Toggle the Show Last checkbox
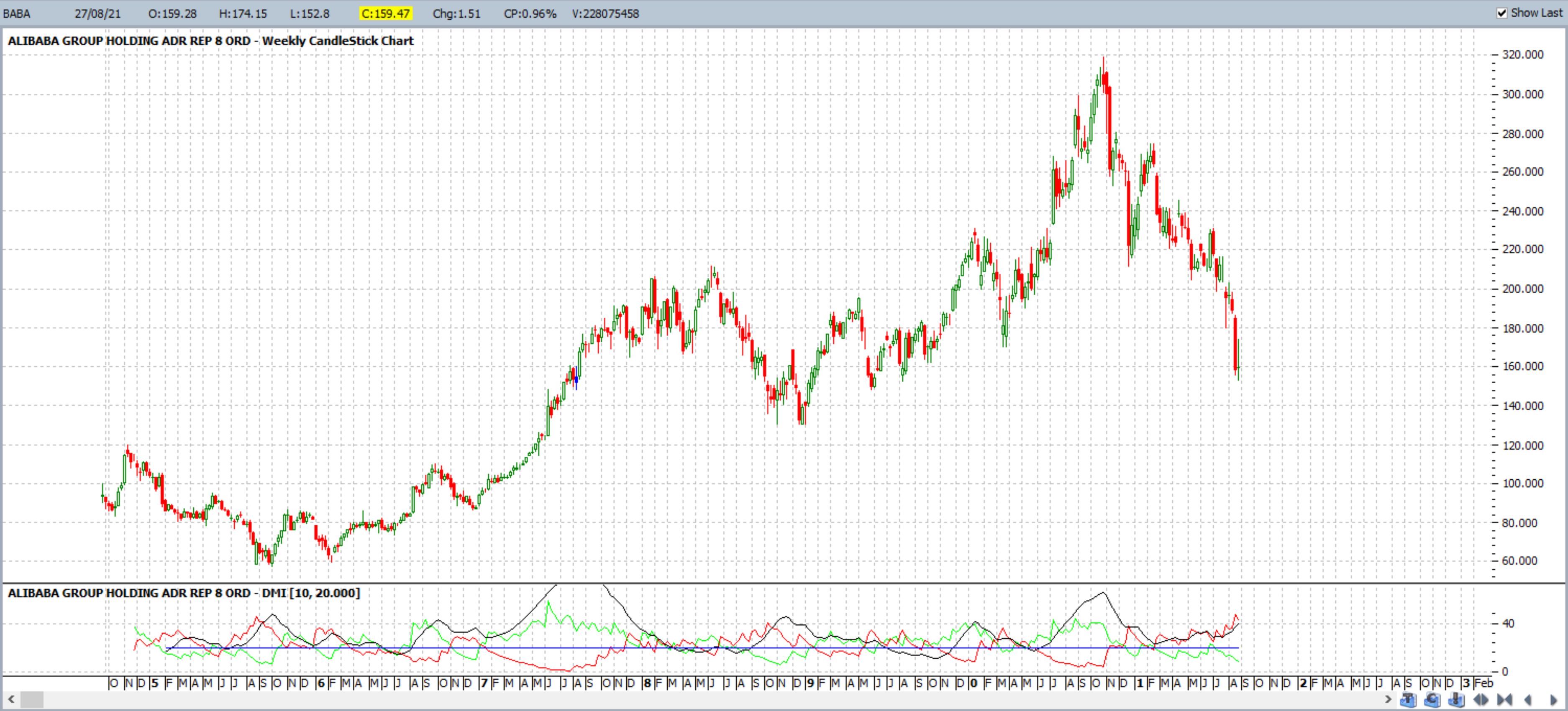This screenshot has width=1568, height=711. pos(1501,13)
